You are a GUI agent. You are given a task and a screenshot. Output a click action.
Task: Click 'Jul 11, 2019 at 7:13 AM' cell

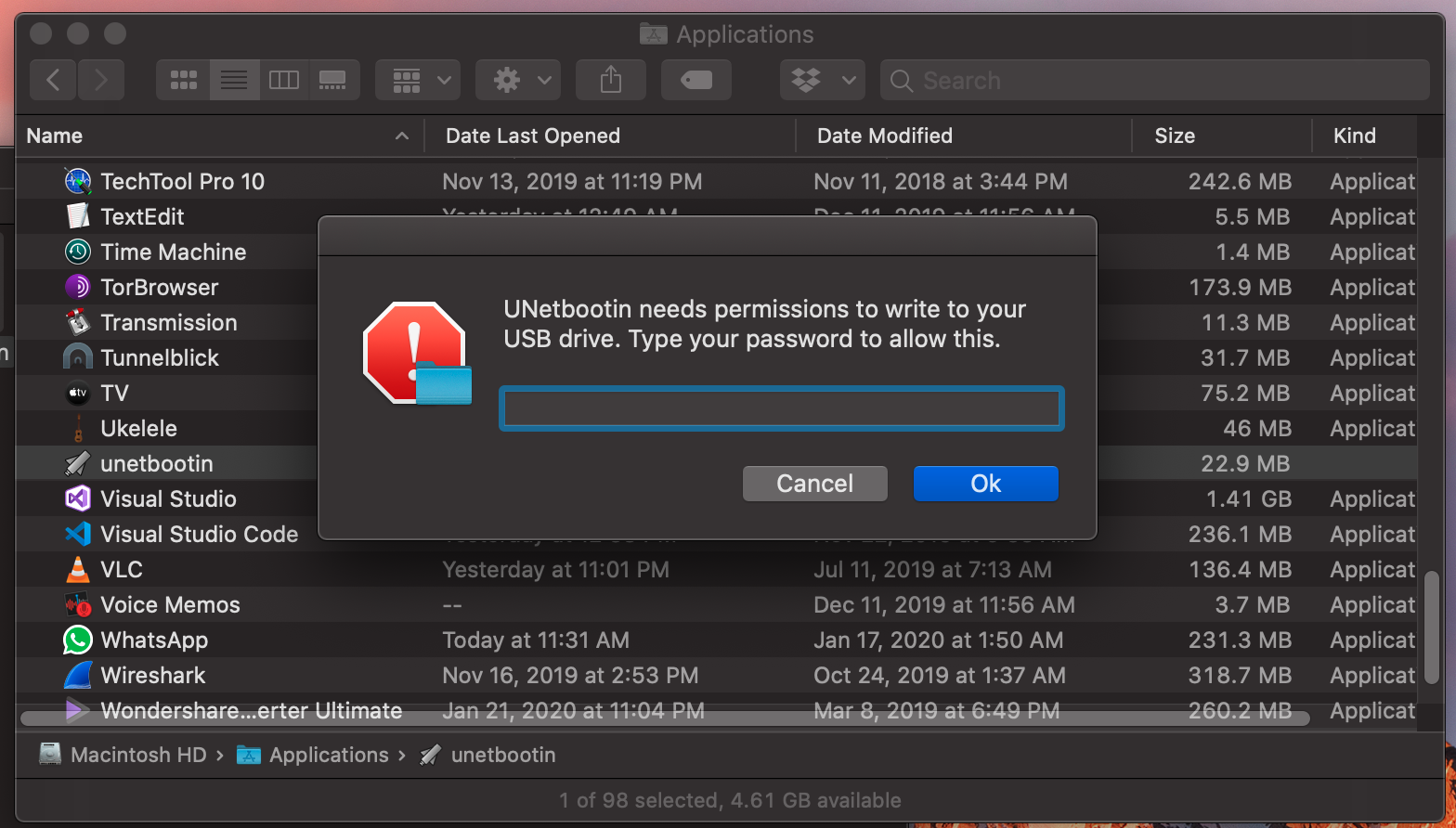[x=933, y=569]
